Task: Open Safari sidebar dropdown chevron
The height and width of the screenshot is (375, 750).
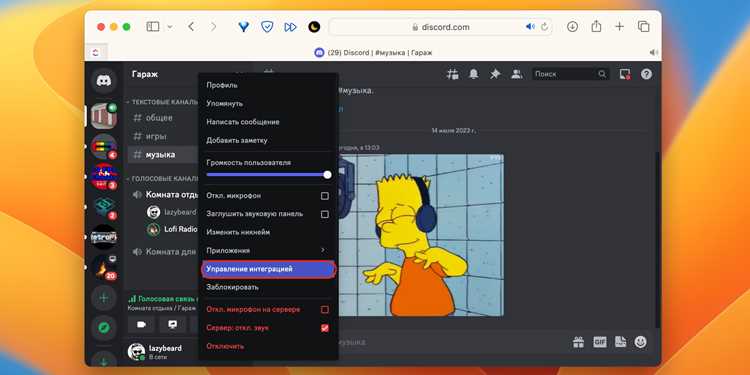Action: pos(169,27)
